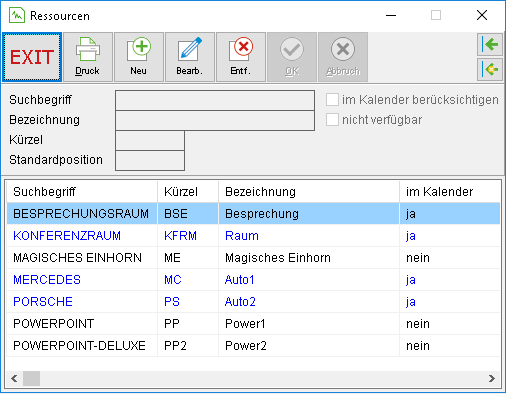Image resolution: width=506 pixels, height=394 pixels.
Task: Cancel using the Abbruch button
Action: click(x=343, y=57)
